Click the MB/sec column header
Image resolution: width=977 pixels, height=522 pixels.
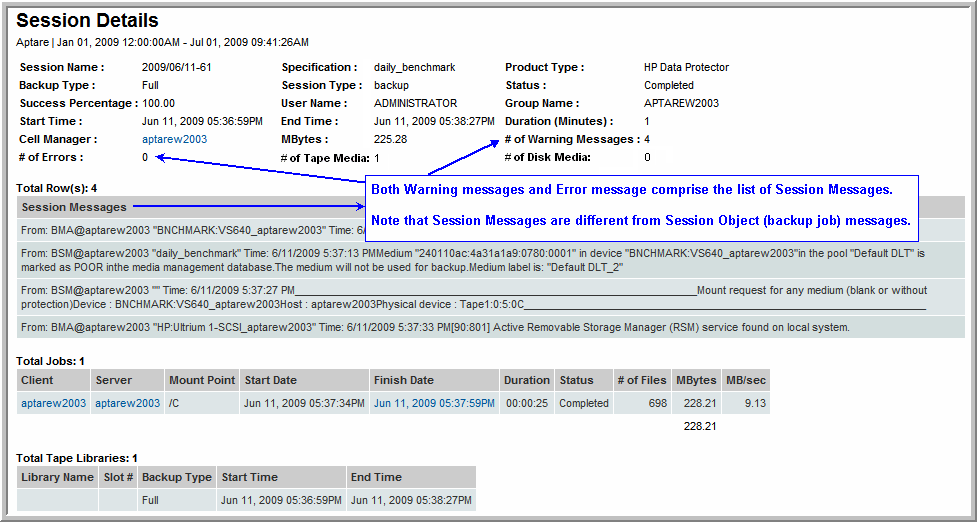coord(746,380)
